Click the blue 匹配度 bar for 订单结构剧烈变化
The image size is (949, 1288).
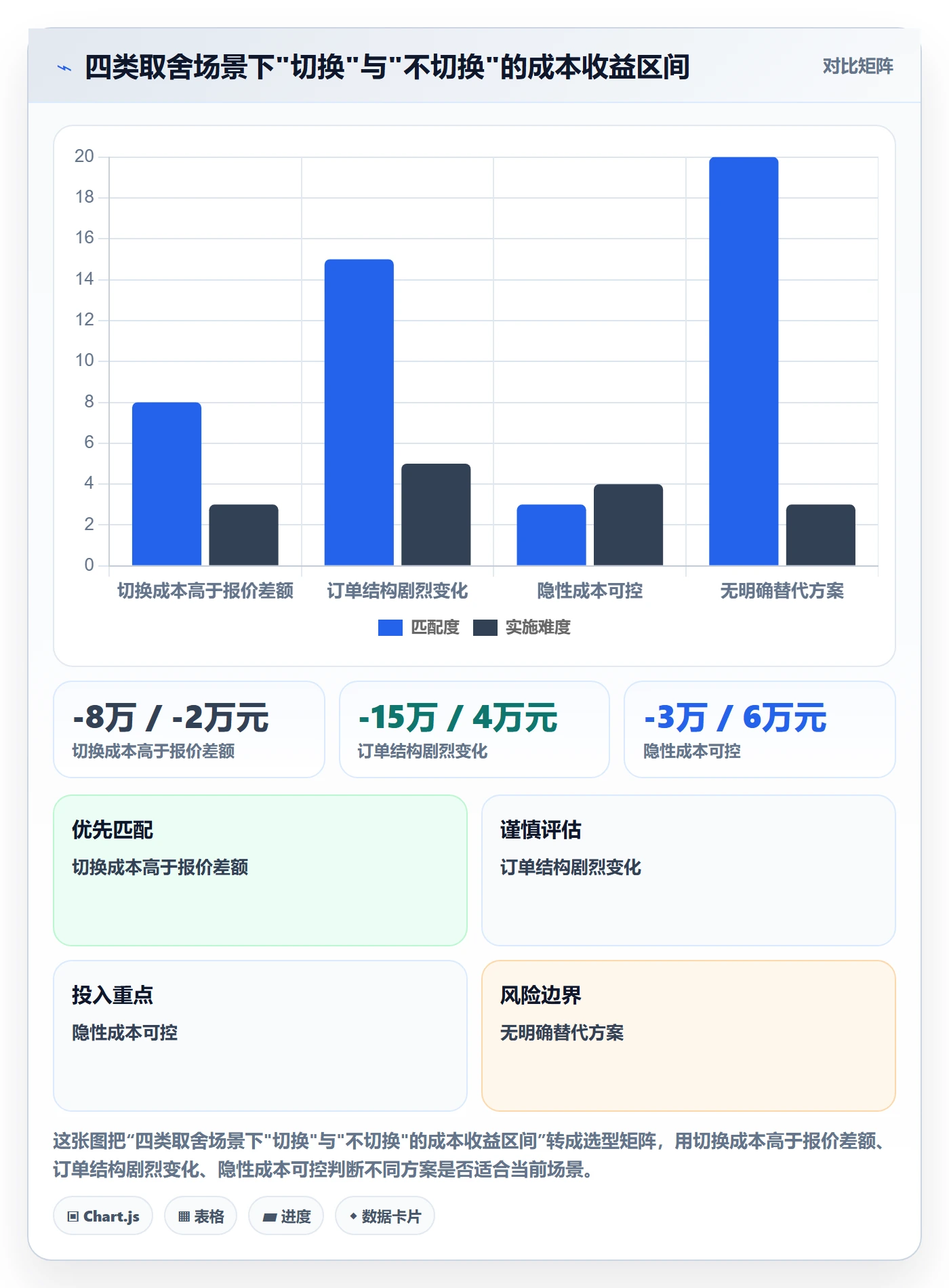[x=359, y=412]
